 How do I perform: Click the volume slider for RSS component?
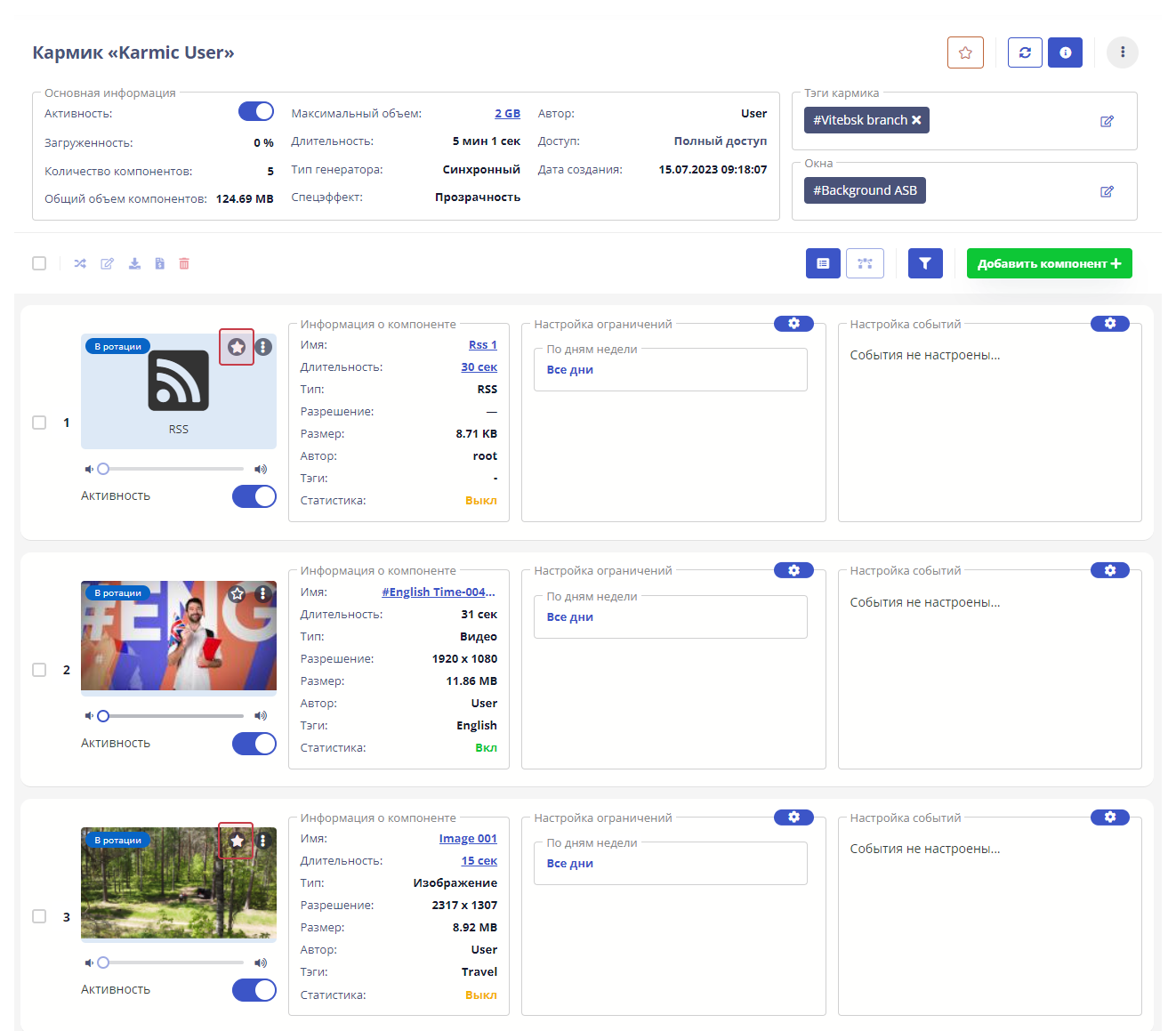(x=173, y=469)
